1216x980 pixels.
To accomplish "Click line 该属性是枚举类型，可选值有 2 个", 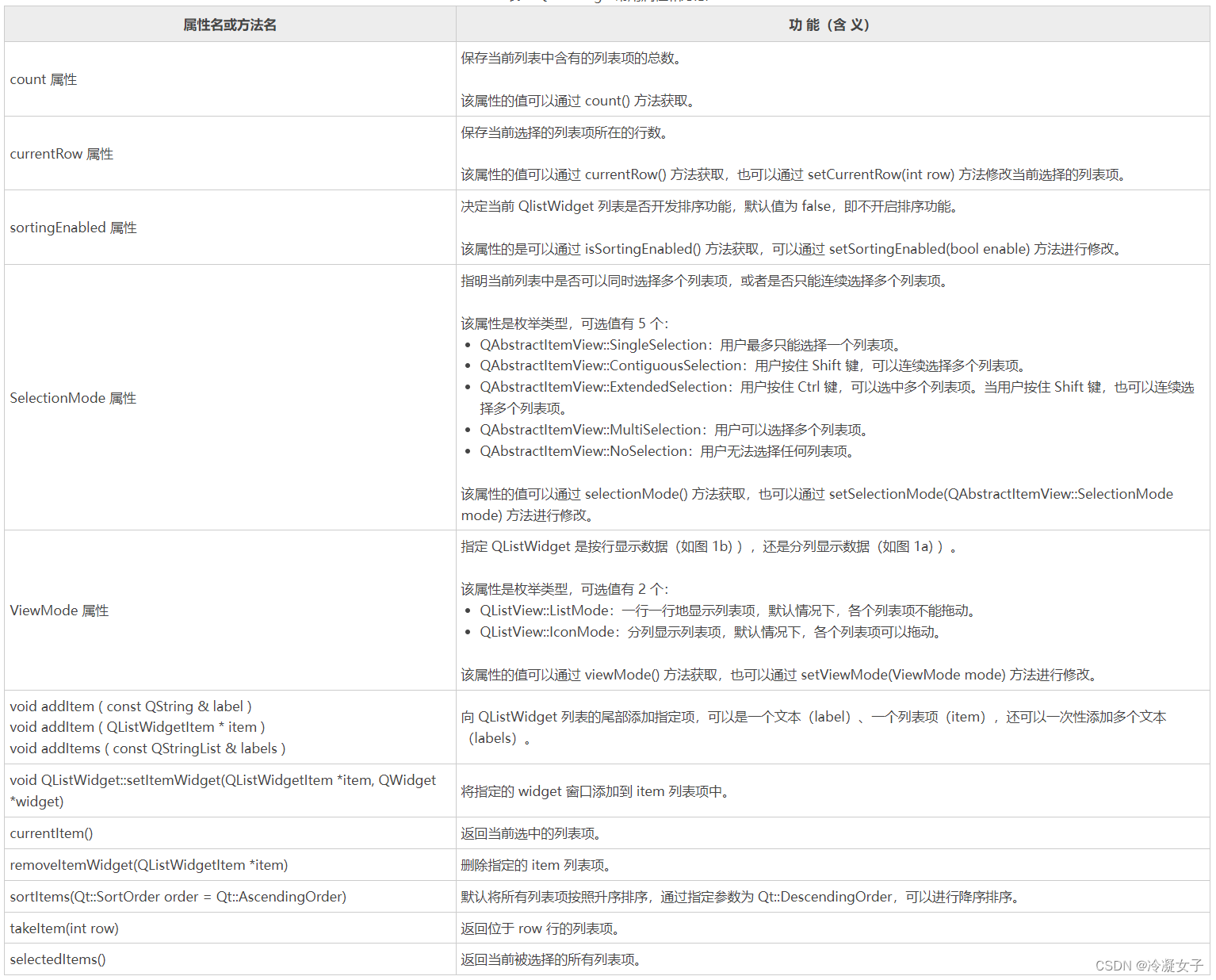I will click(x=565, y=589).
